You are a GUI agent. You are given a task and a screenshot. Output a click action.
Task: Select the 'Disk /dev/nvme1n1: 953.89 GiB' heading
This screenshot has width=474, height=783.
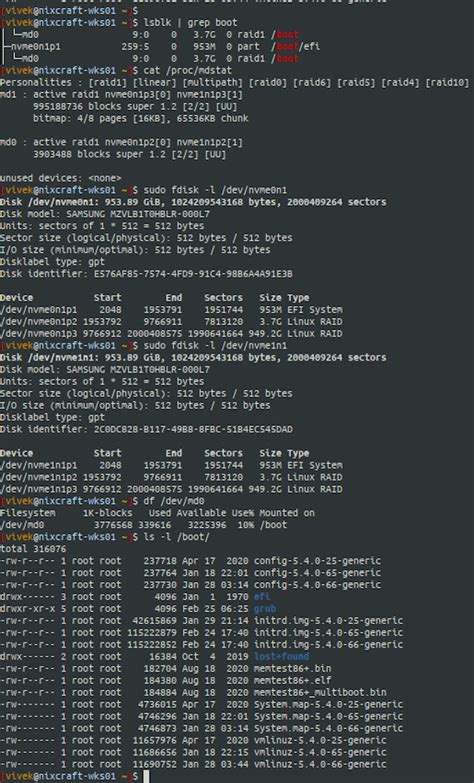[193, 358]
